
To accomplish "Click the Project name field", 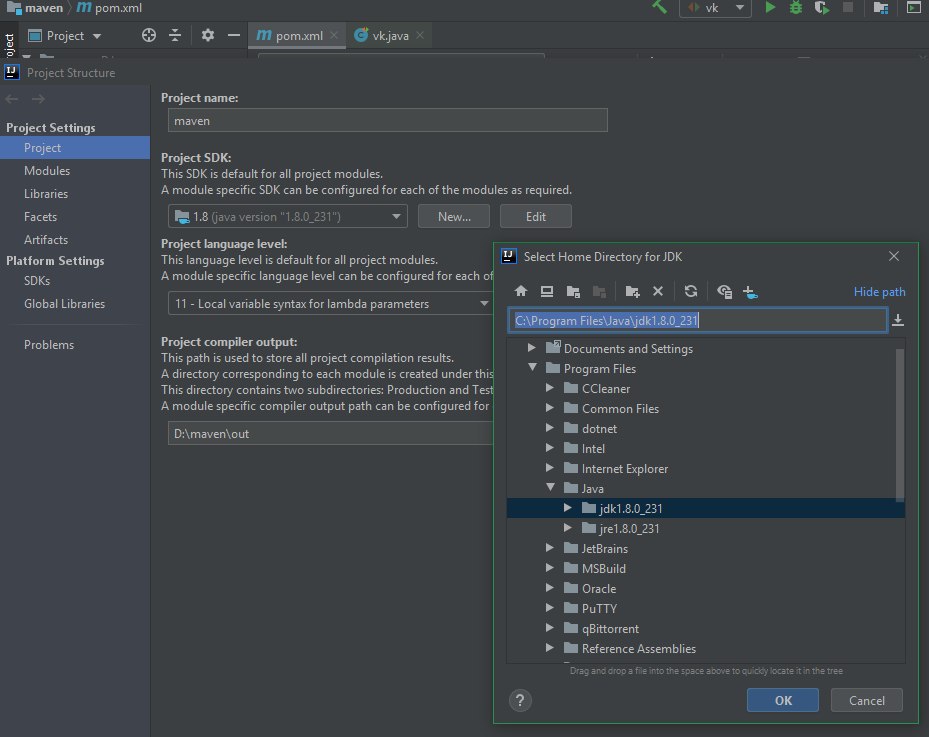I will pyautogui.click(x=387, y=120).
